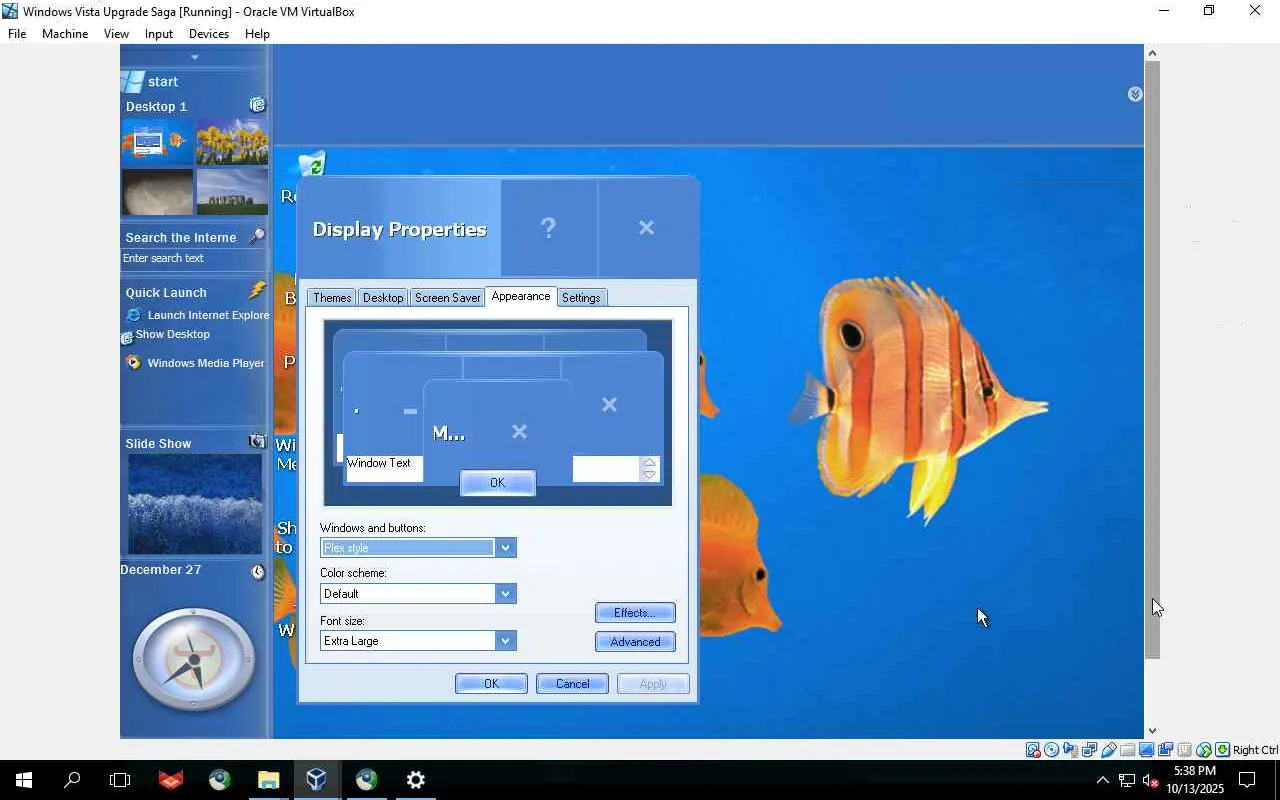Screen dimensions: 1280x800
Task: Open File Explorer from the Windows taskbar
Action: [x=268, y=780]
